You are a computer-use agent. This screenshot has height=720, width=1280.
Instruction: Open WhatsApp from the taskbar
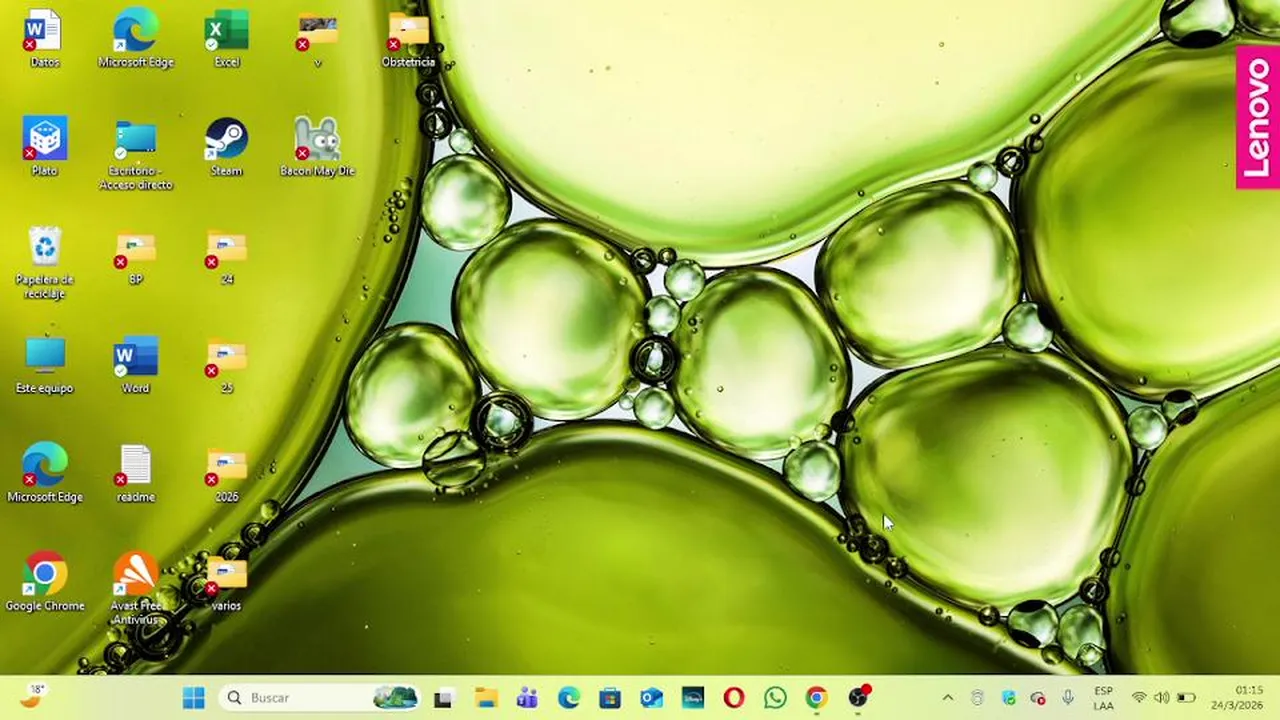(x=775, y=697)
